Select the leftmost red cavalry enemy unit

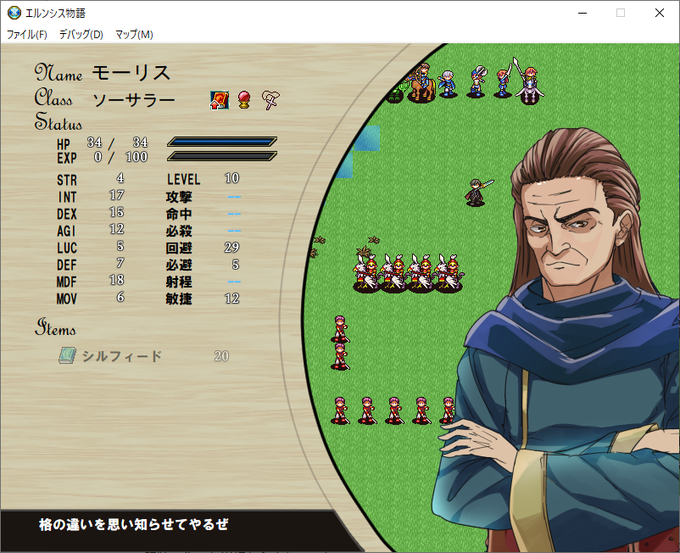(x=366, y=272)
